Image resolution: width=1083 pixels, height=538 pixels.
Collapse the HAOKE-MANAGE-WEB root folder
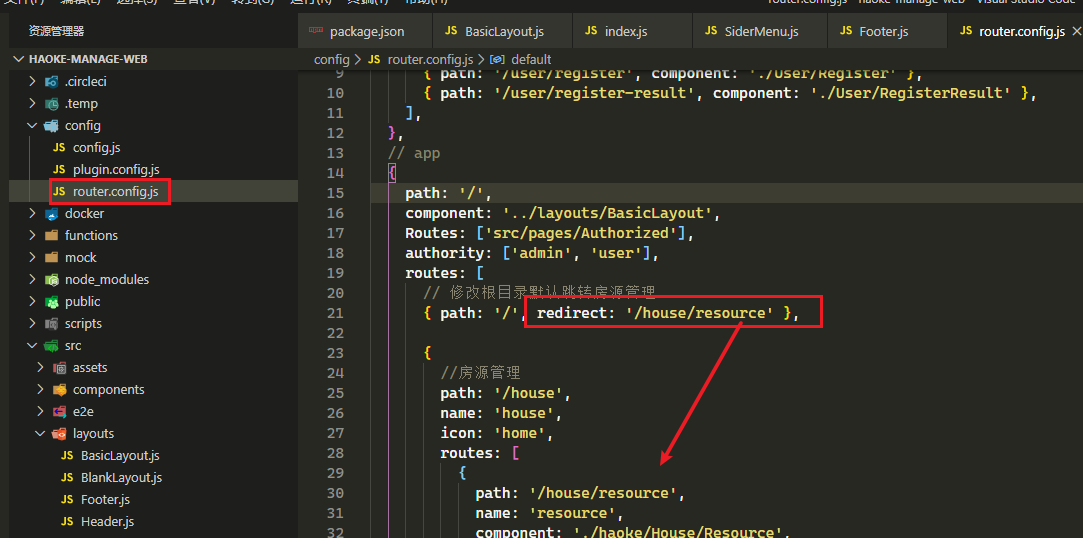[19, 59]
